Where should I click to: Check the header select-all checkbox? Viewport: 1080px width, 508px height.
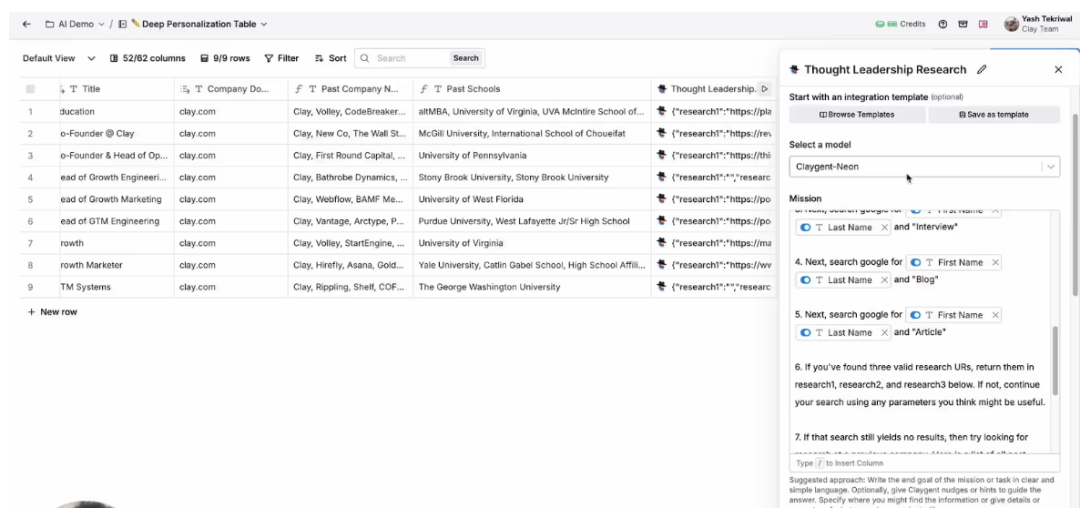click(x=30, y=89)
